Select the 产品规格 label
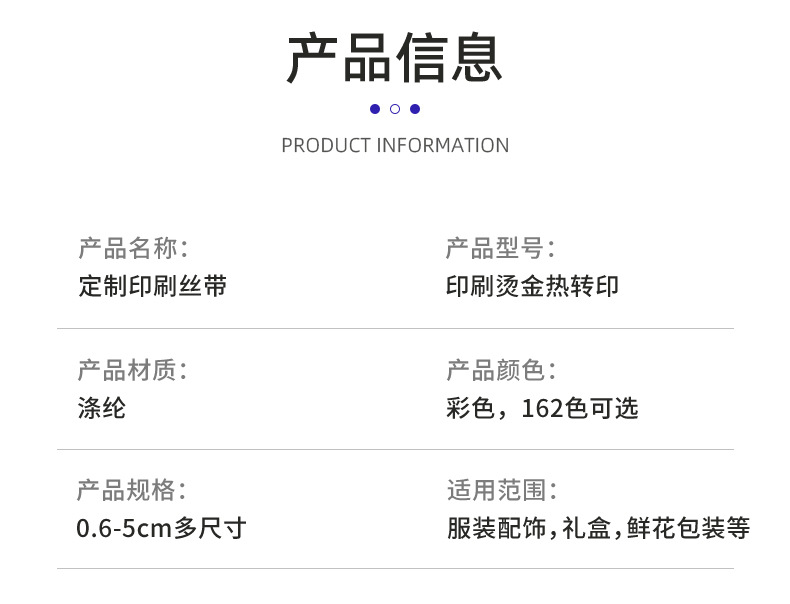This screenshot has height=604, width=790. 133,490
